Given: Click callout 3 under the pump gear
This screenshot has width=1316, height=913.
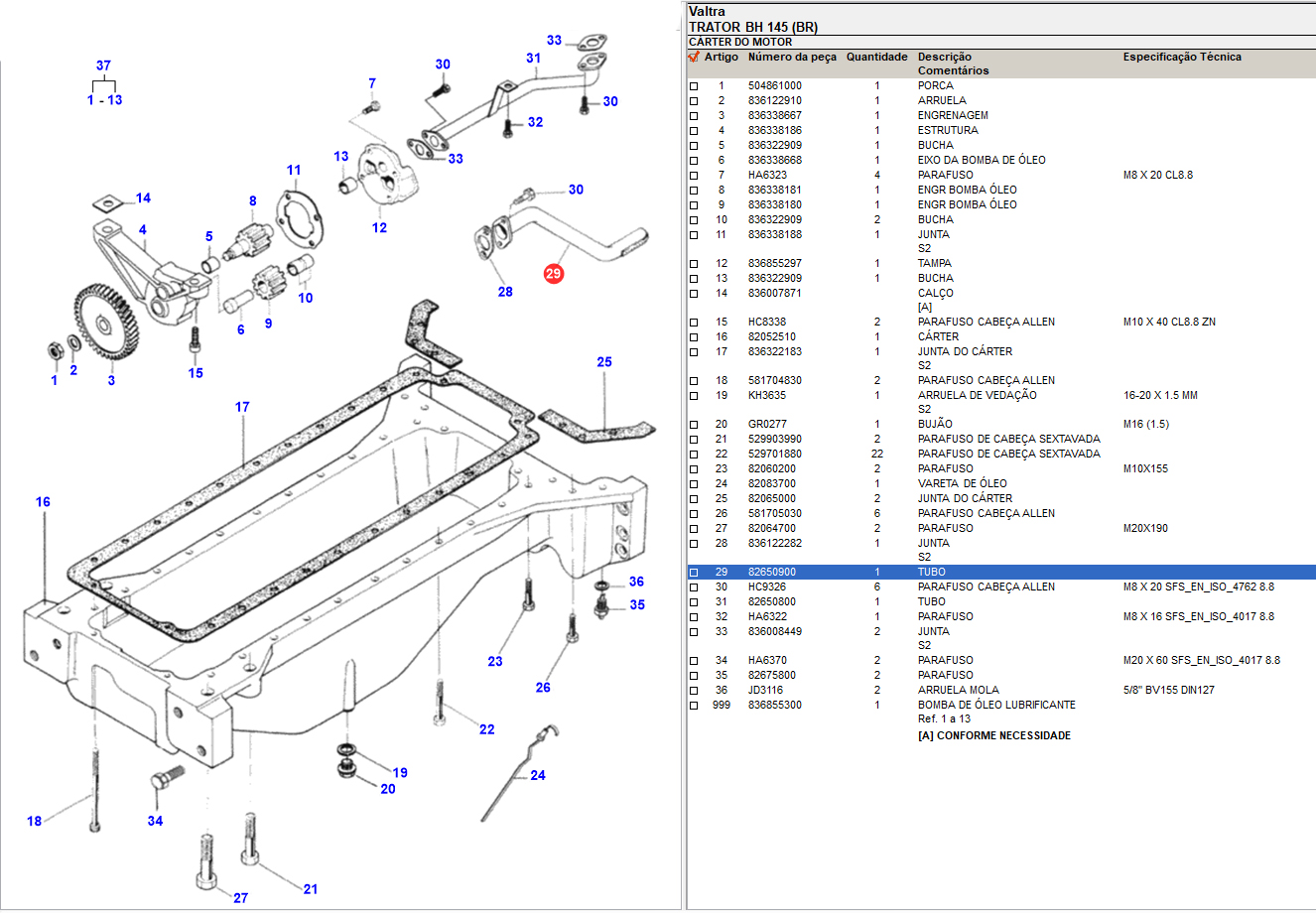Looking at the screenshot, I should pos(111,380).
